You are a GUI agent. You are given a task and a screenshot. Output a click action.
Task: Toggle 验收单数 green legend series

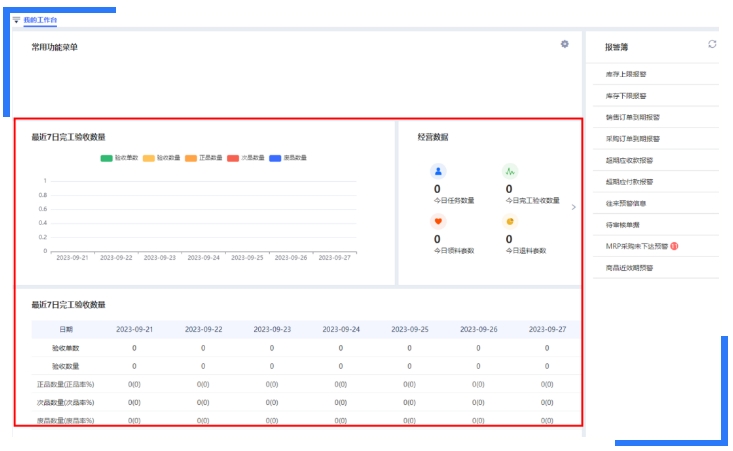click(x=119, y=158)
